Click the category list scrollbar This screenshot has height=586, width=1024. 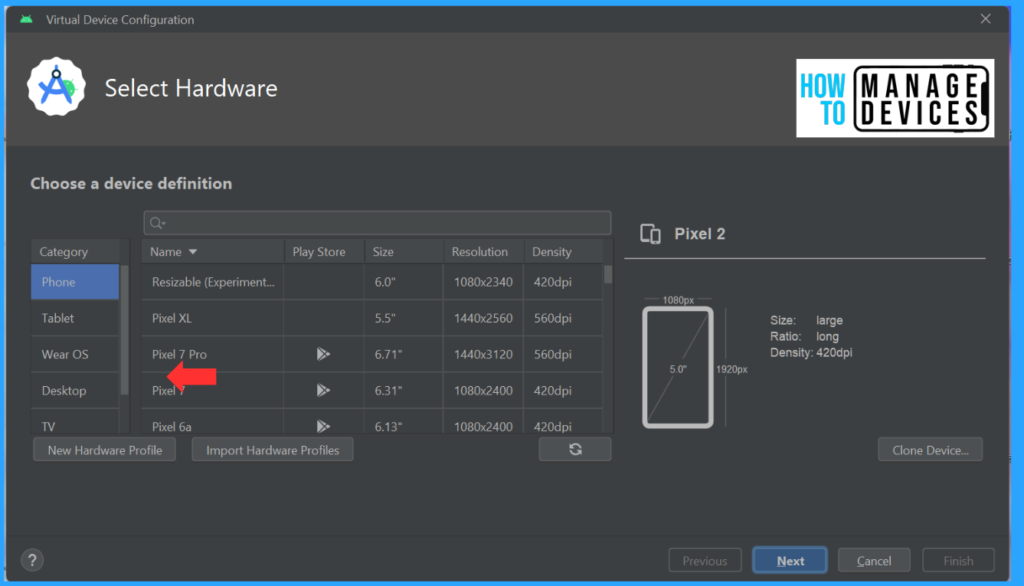pyautogui.click(x=124, y=330)
